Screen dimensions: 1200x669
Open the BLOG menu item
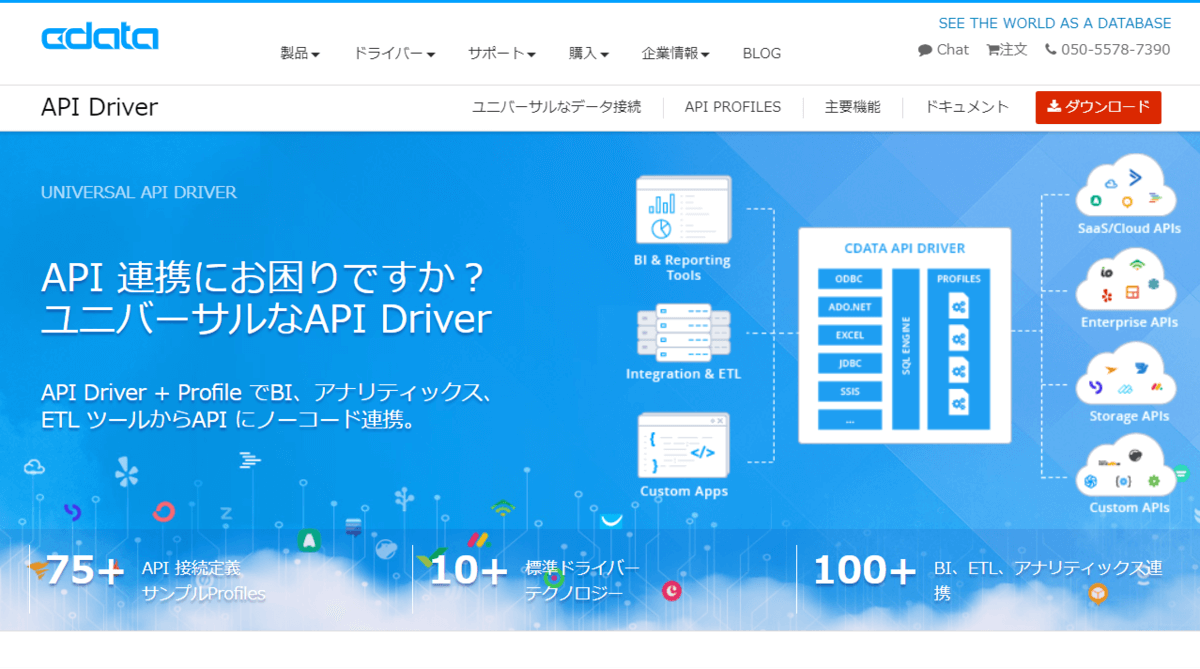point(762,54)
